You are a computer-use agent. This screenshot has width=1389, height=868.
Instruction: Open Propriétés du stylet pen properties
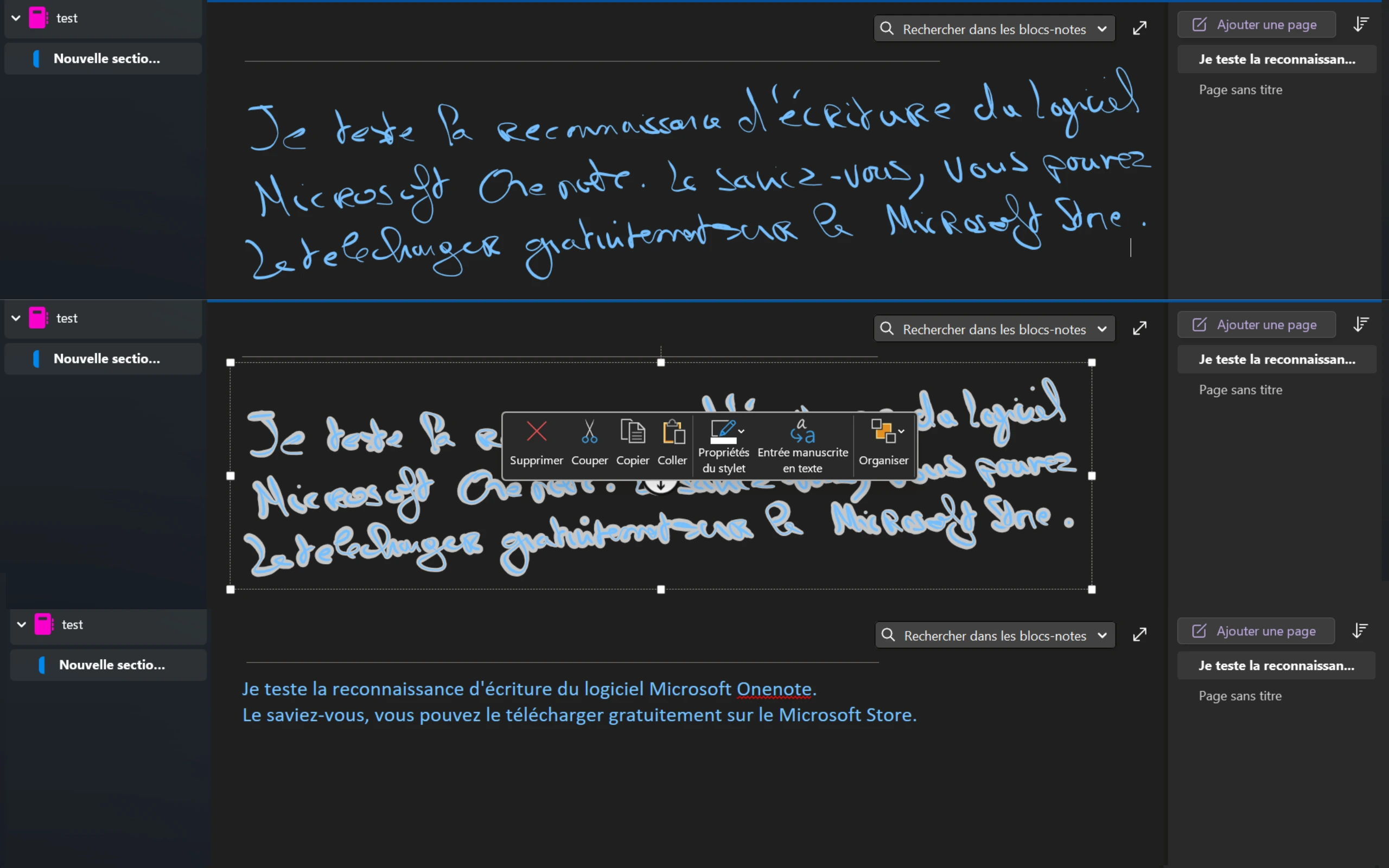(x=723, y=446)
